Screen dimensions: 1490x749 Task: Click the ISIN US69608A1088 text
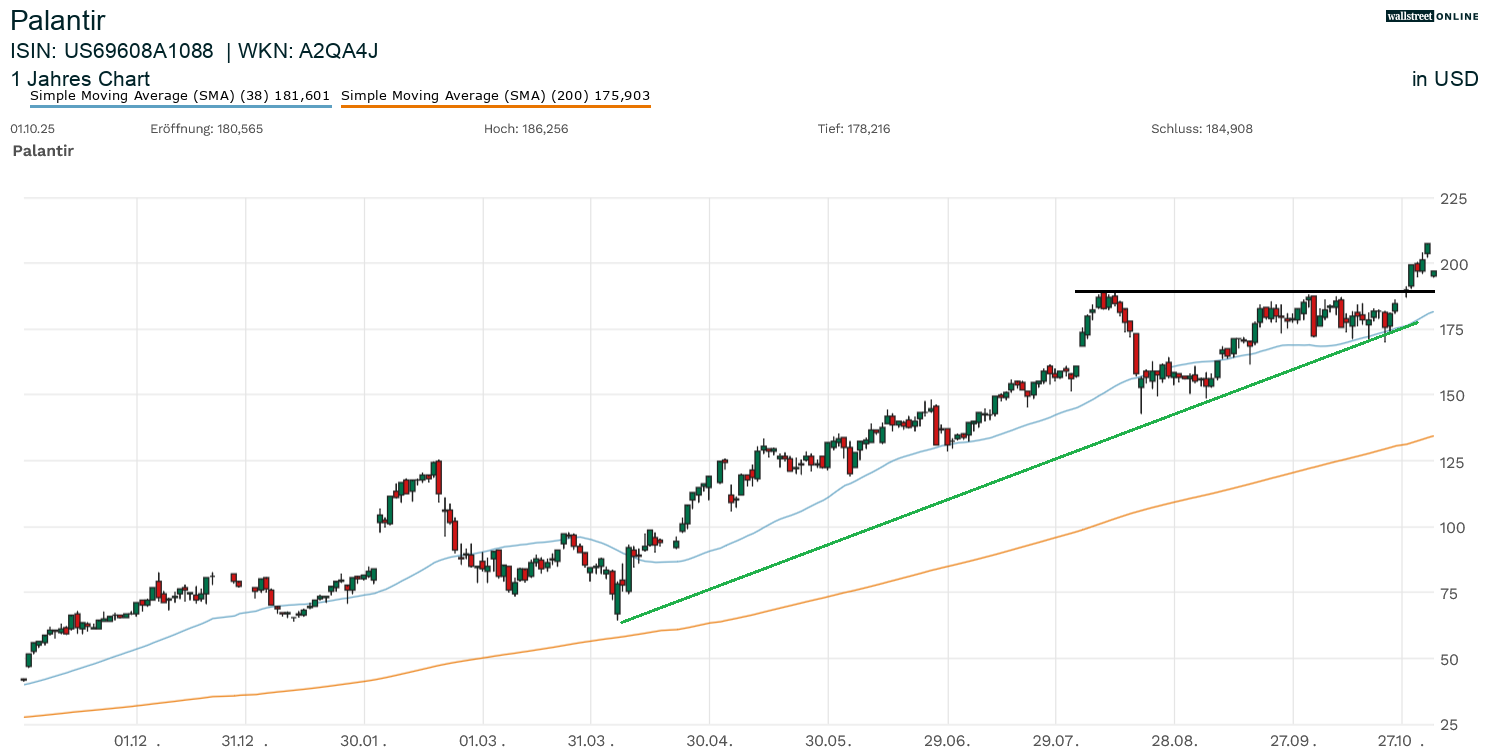111,51
